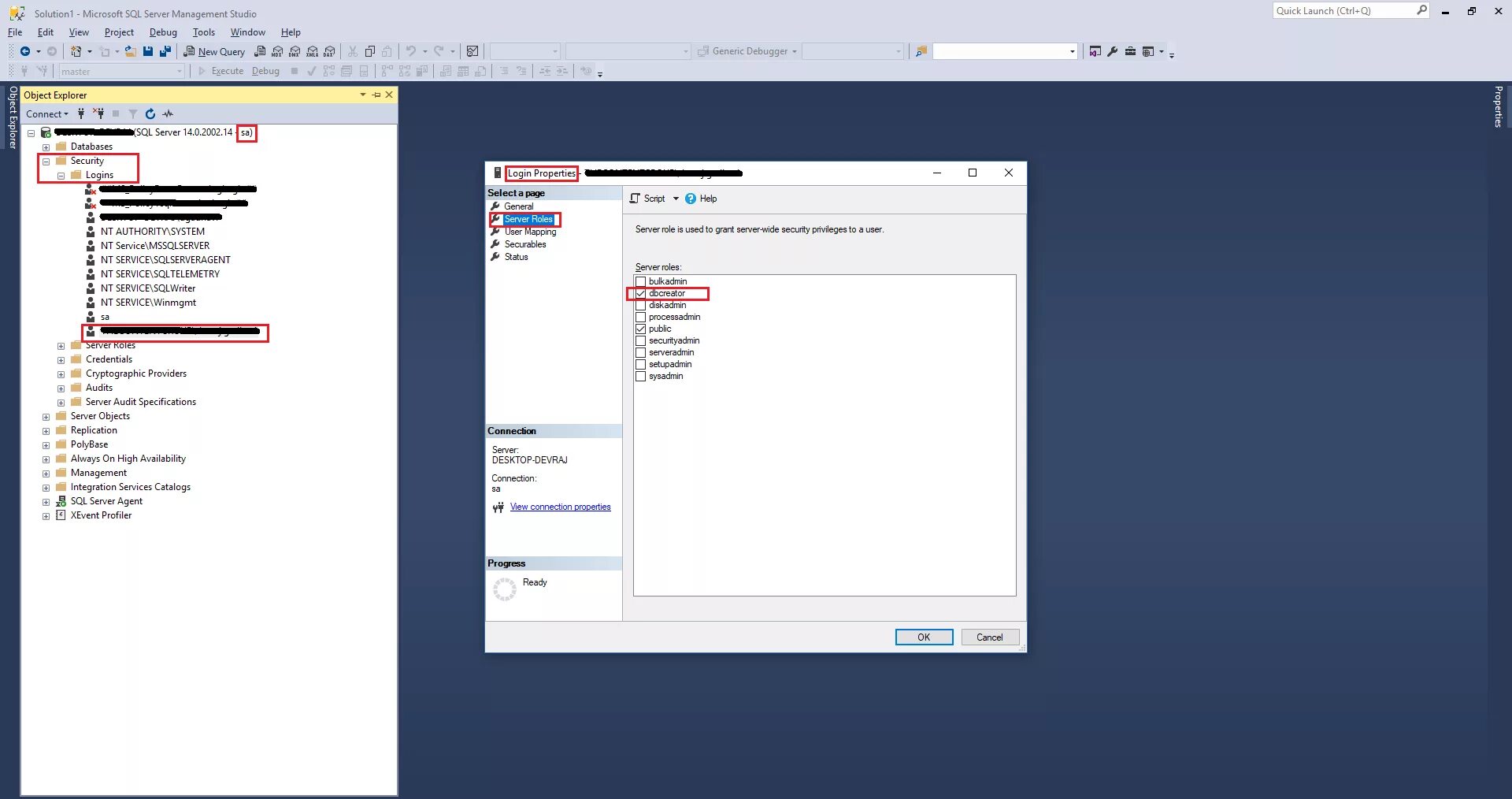
Task: Click the Quick Launch search field
Action: click(x=1344, y=10)
